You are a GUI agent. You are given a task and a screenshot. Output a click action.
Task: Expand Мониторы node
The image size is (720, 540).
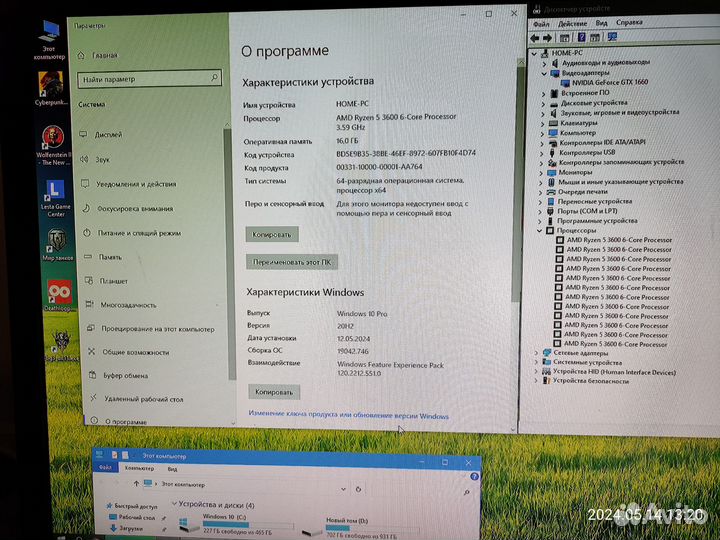[x=541, y=173]
